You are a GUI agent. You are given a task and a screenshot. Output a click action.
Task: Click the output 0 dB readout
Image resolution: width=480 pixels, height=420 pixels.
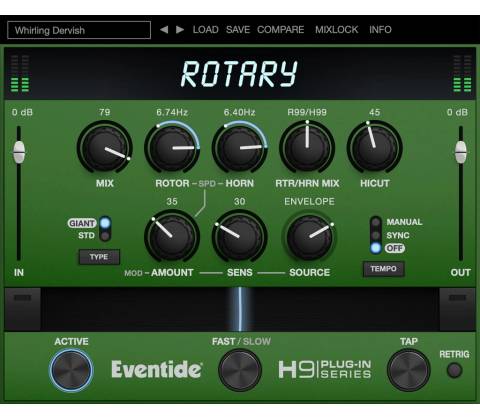[457, 112]
